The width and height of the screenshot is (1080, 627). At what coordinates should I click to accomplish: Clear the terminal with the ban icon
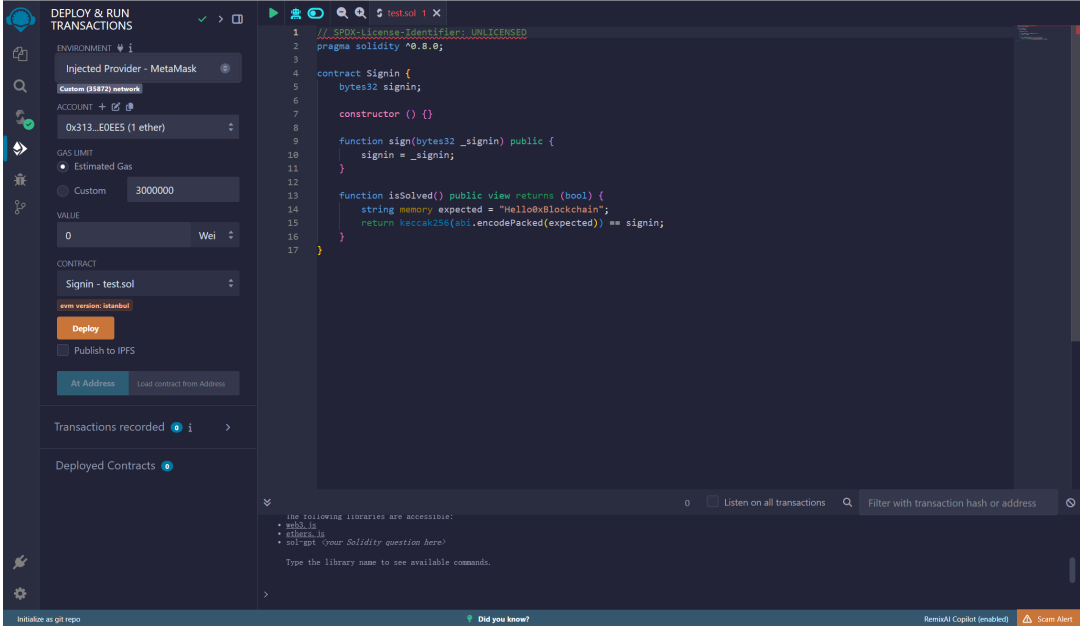point(1070,502)
